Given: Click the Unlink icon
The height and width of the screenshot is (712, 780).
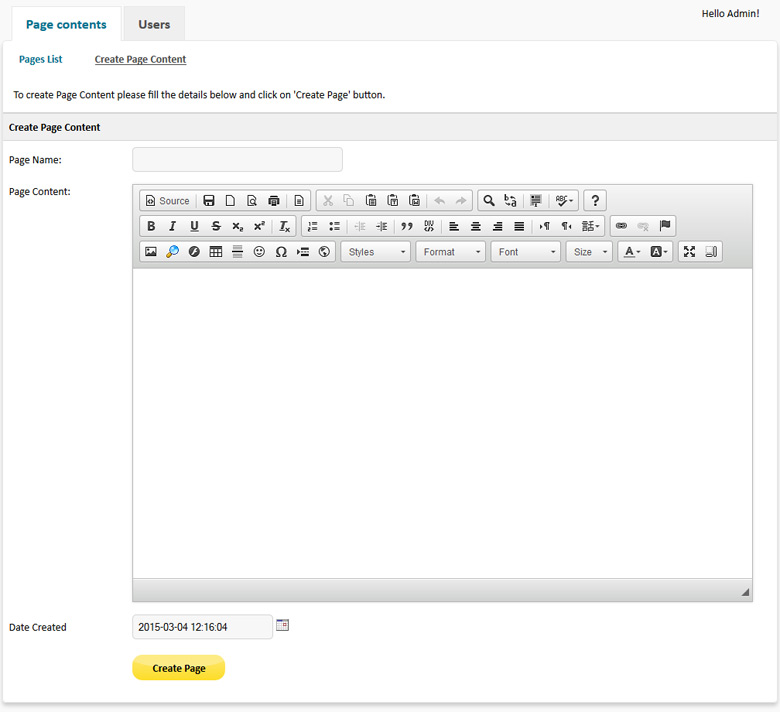Looking at the screenshot, I should (x=643, y=226).
